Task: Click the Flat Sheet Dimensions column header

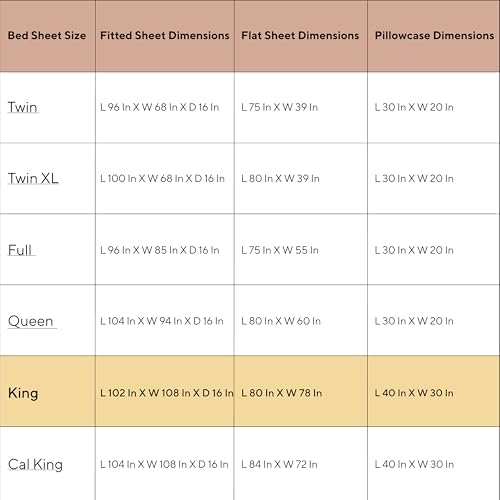Action: pos(300,35)
